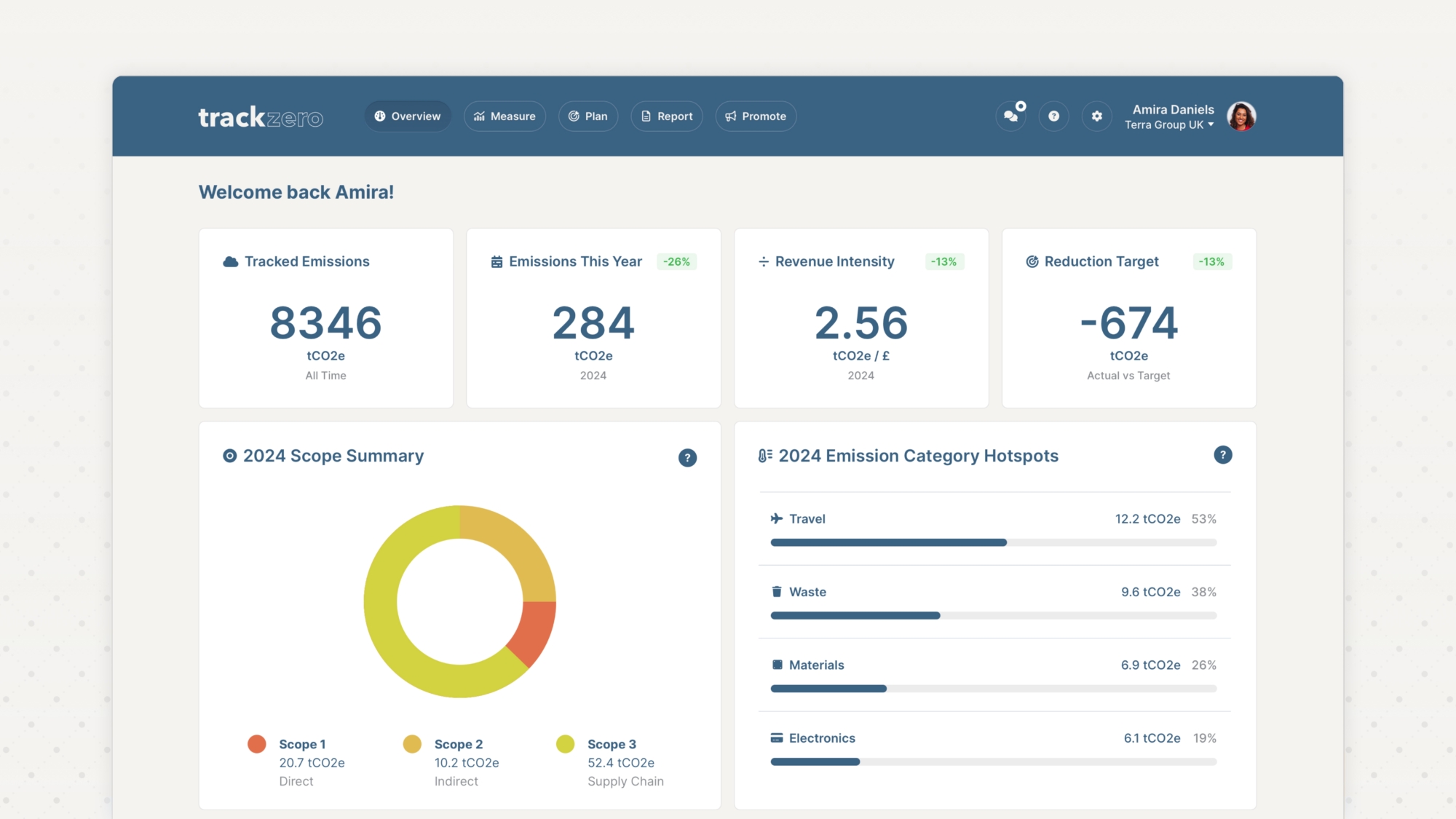Open the Measure tab

point(505,116)
